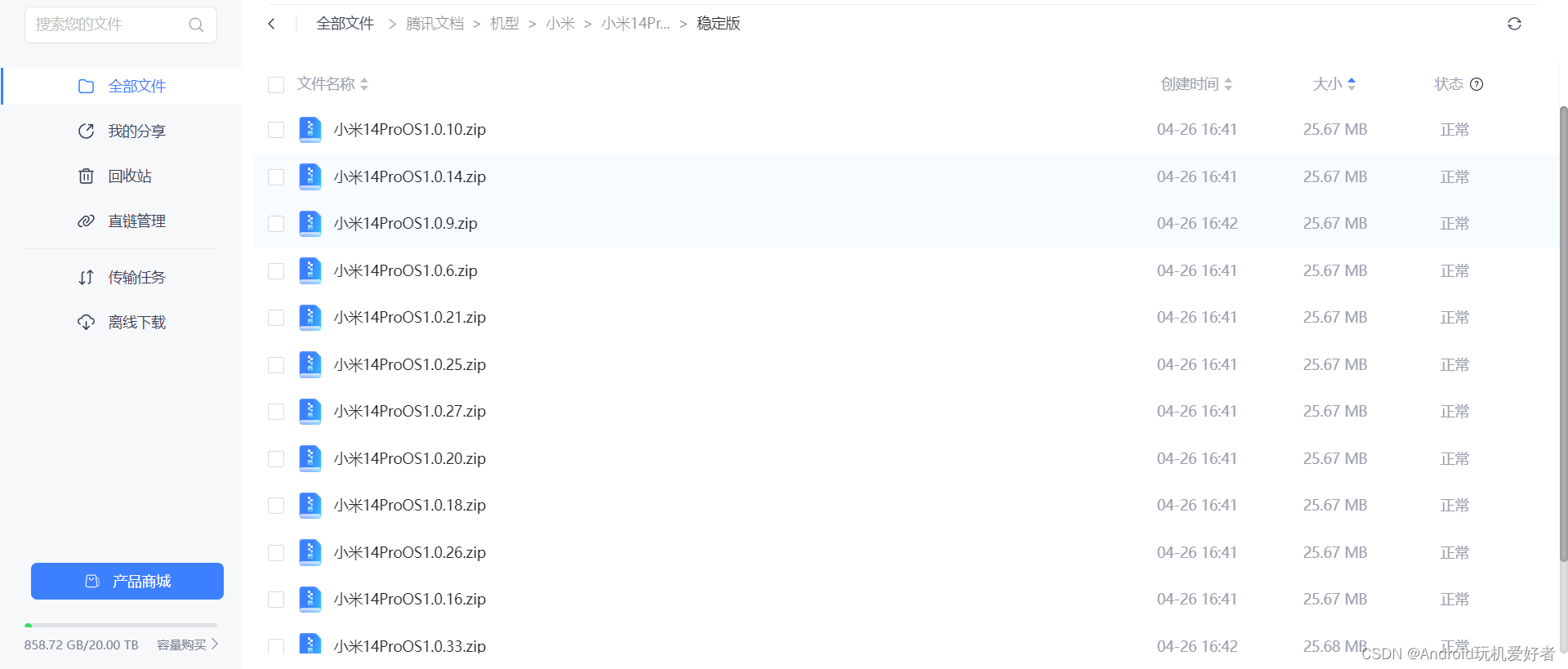Screen dimensions: 1568x669
Task: Click the status help question mark icon
Action: 1477,84
